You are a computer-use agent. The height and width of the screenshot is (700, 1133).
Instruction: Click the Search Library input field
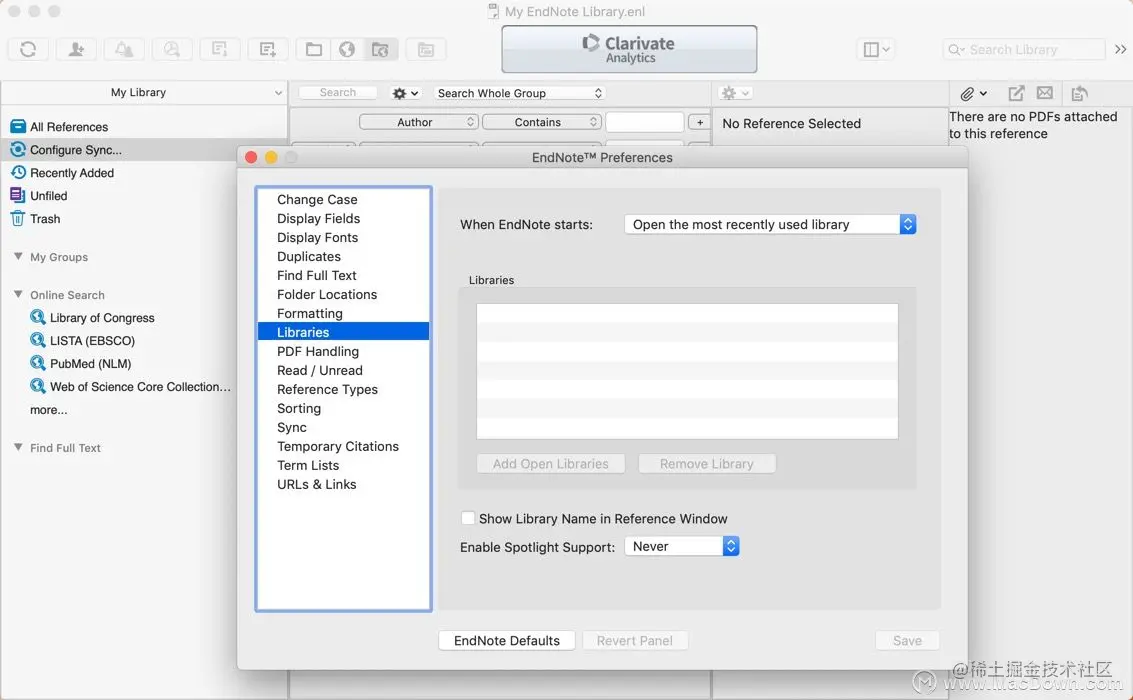click(1024, 49)
